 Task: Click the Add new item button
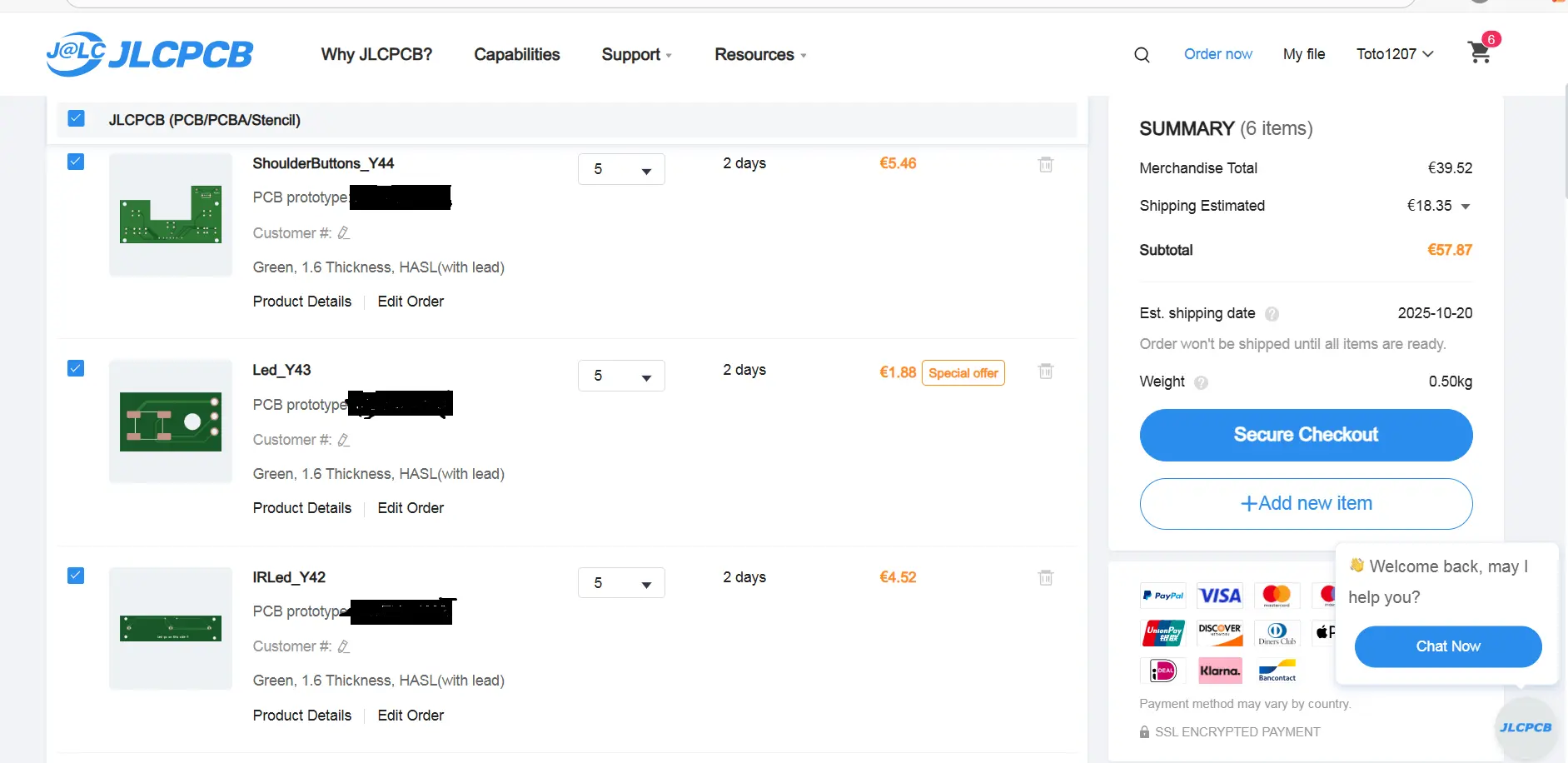1306,504
